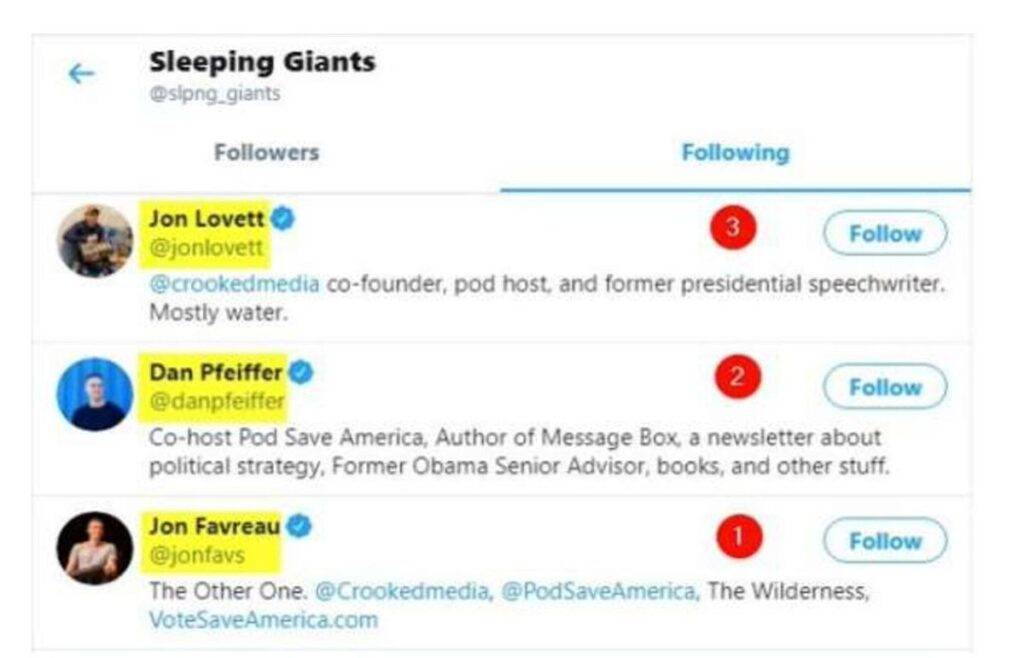Click the back arrow icon

pyautogui.click(x=81, y=74)
